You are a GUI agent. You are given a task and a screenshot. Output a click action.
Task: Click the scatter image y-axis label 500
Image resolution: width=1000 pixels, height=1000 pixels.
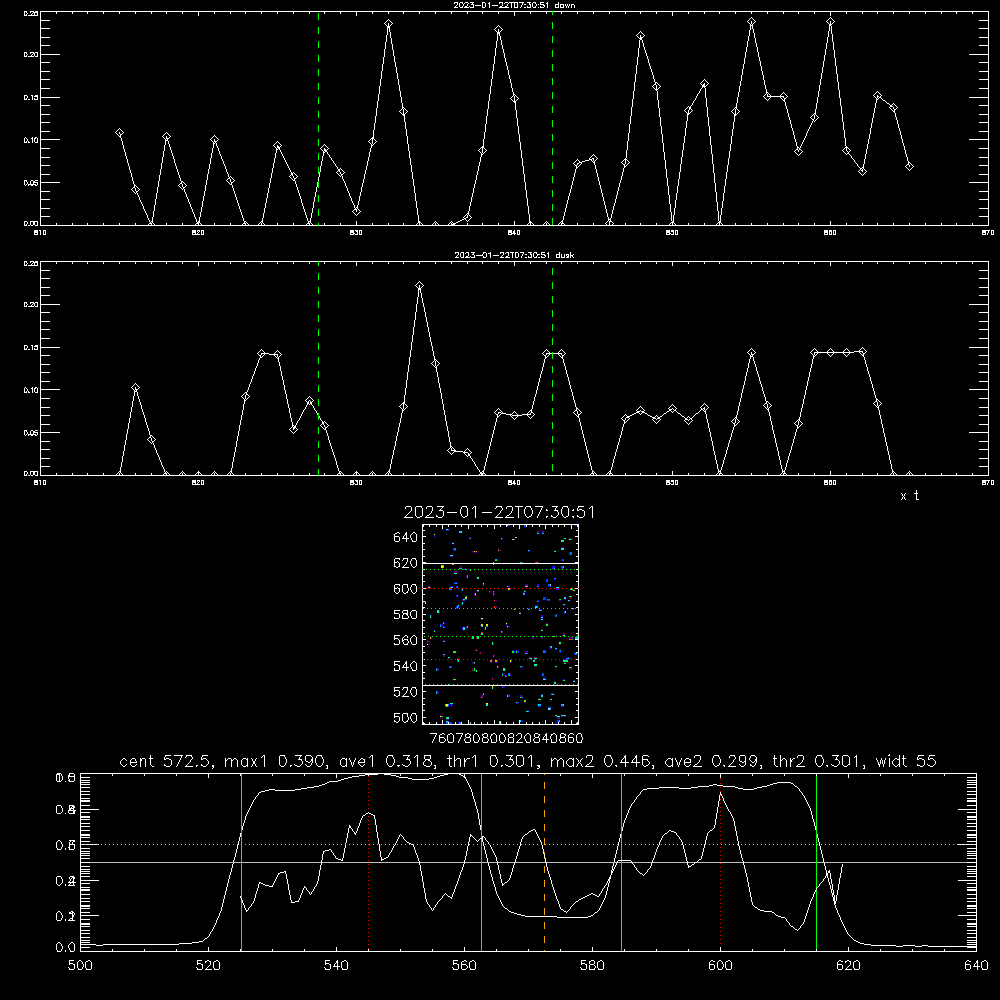(x=406, y=717)
